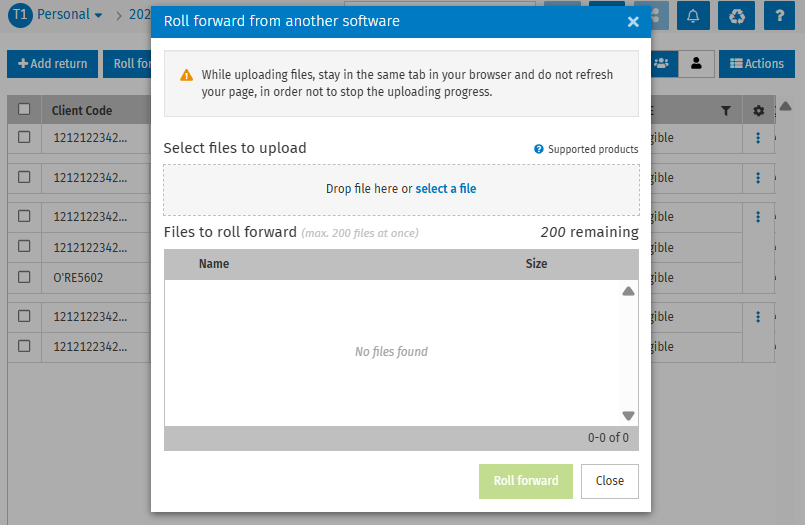Open the column settings gear icon
805x525 pixels.
(758, 110)
